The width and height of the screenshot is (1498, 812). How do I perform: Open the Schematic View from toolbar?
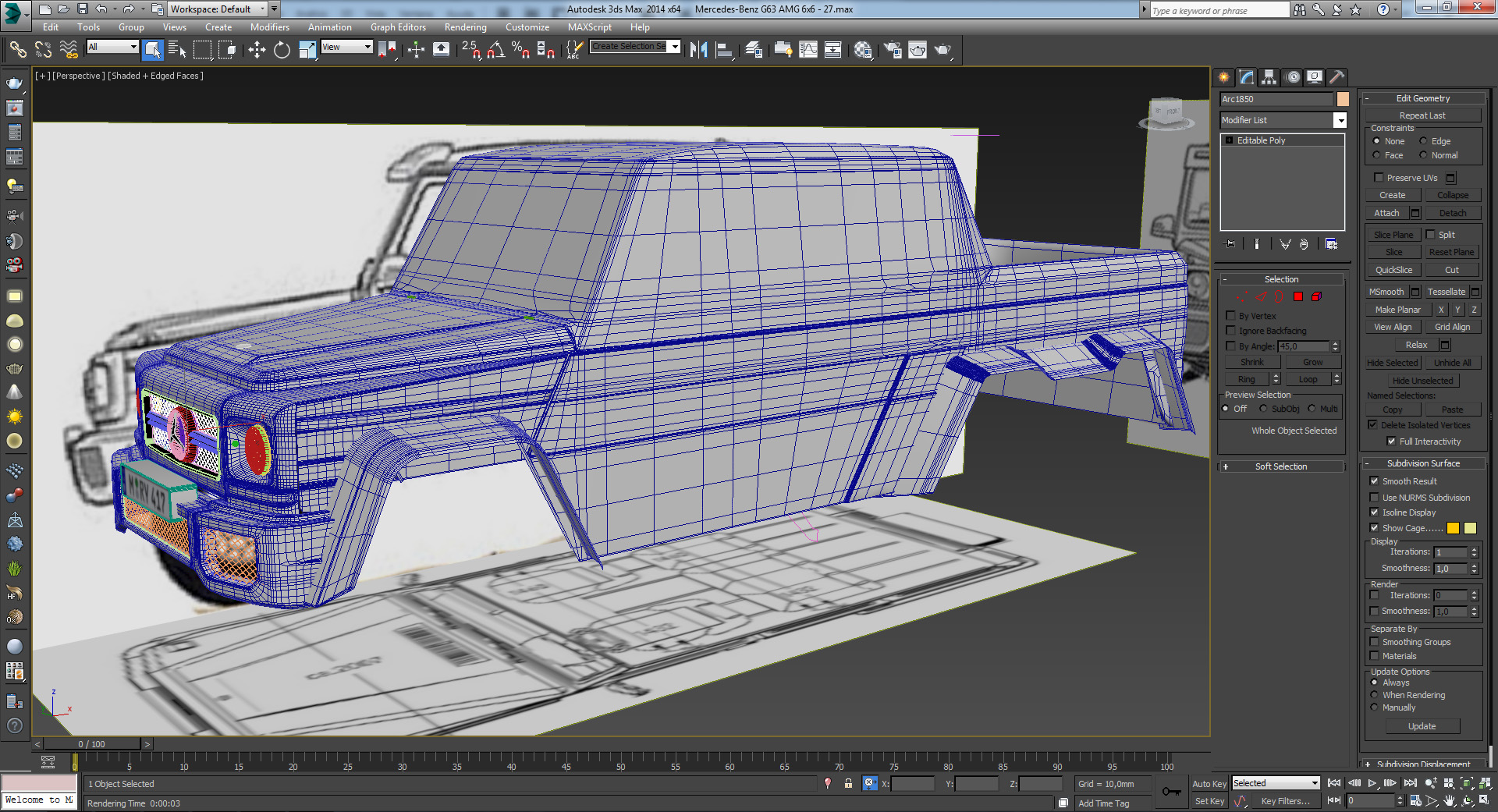[x=833, y=50]
